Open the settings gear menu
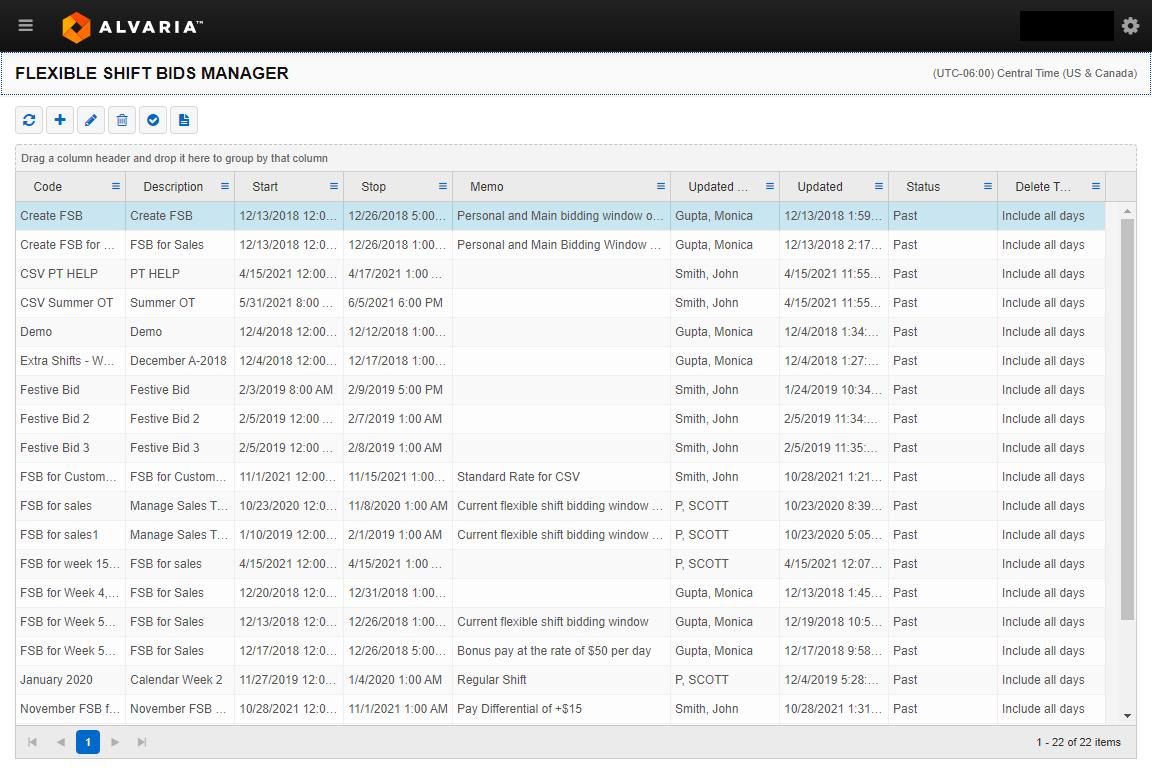 click(x=1130, y=25)
